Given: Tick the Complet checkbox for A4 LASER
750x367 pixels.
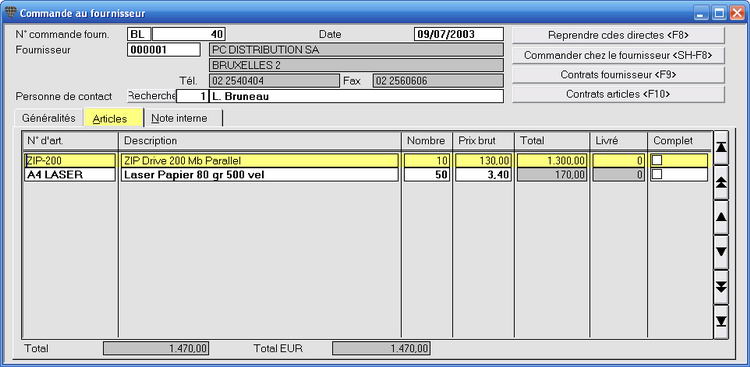Looking at the screenshot, I should tap(657, 175).
